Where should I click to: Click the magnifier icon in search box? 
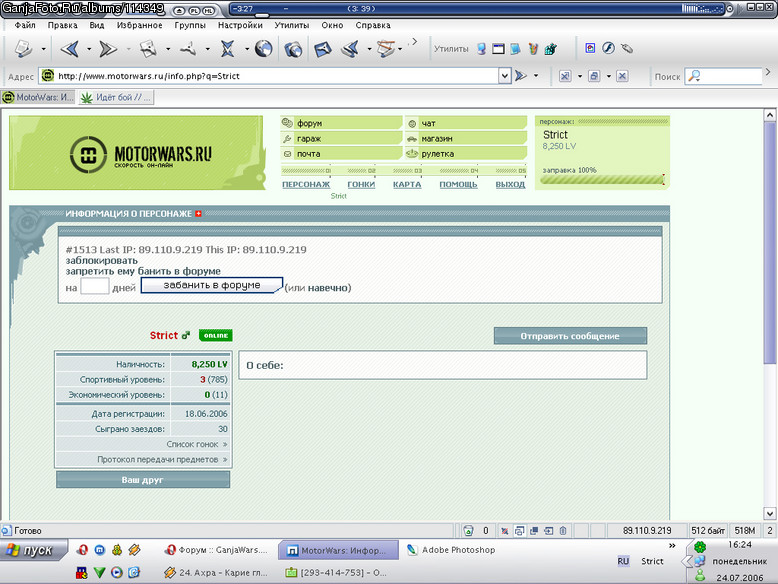click(x=695, y=76)
